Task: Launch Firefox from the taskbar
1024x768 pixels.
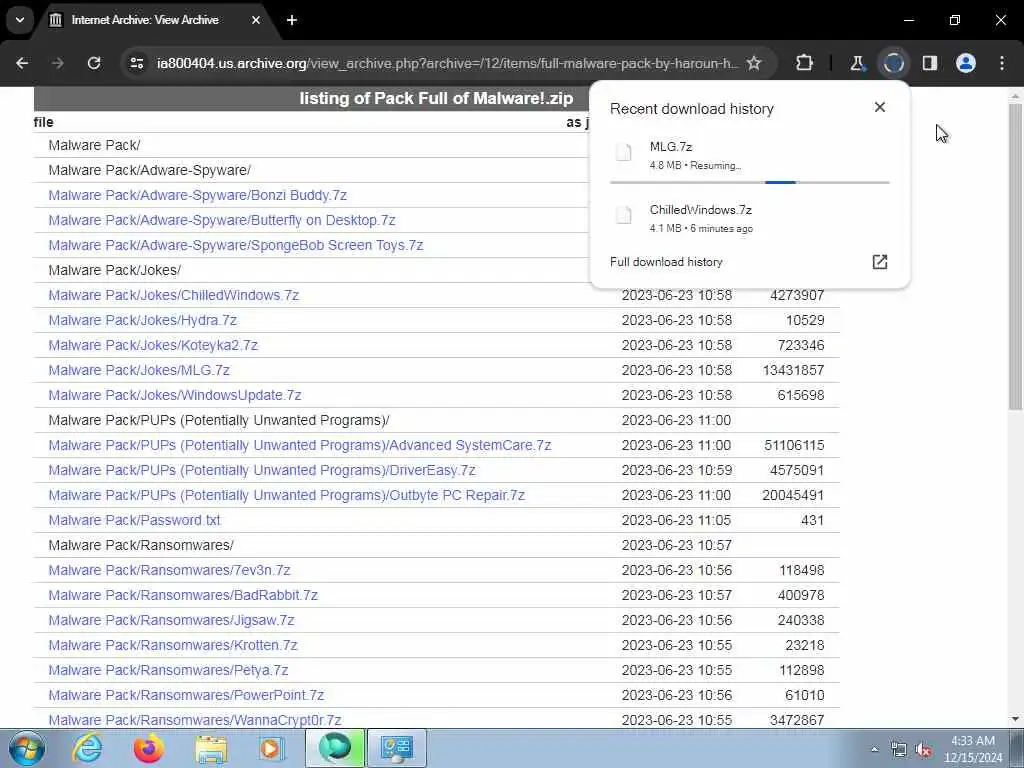Action: [x=149, y=748]
